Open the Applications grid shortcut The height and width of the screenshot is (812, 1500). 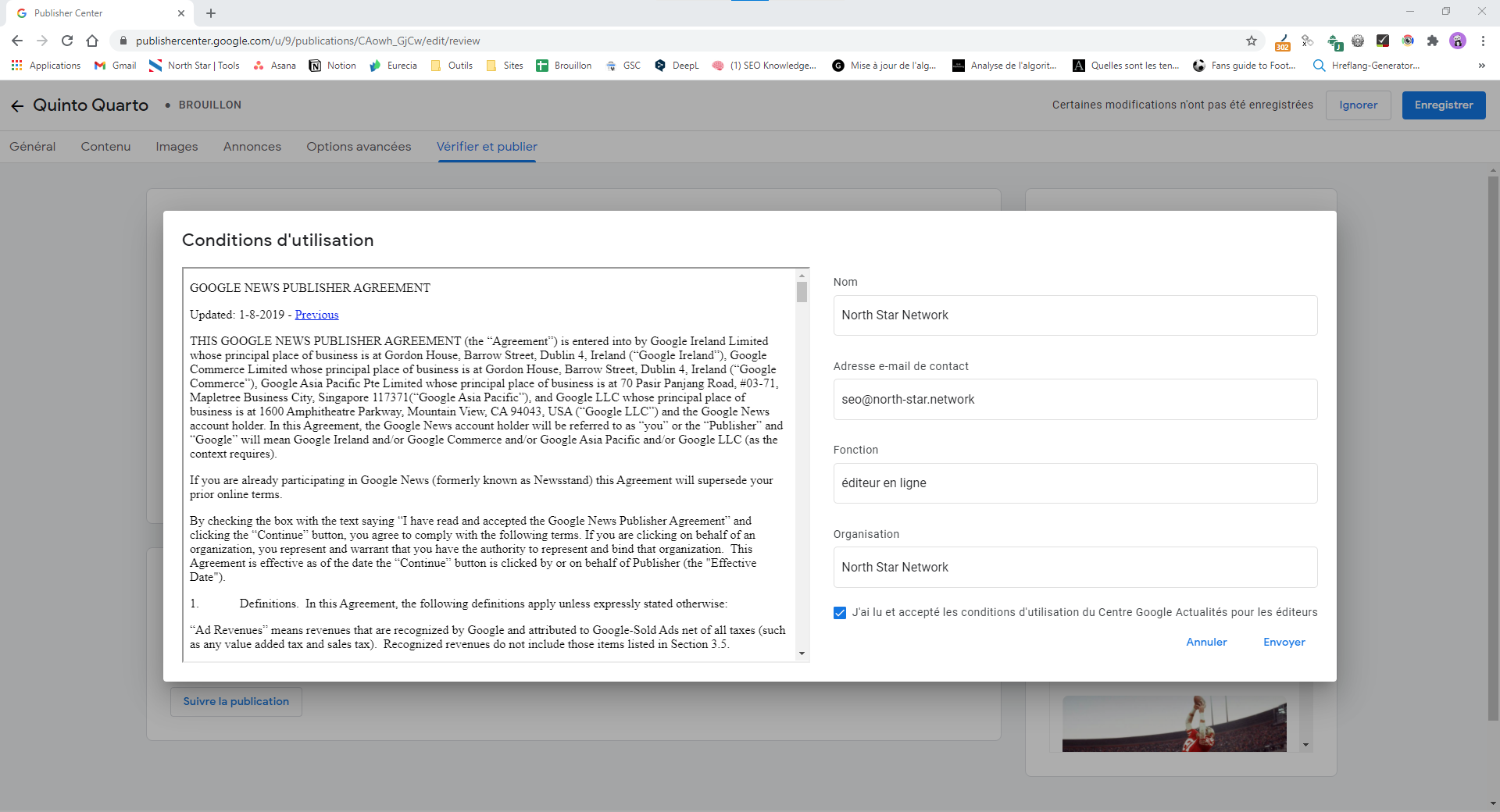coord(46,66)
